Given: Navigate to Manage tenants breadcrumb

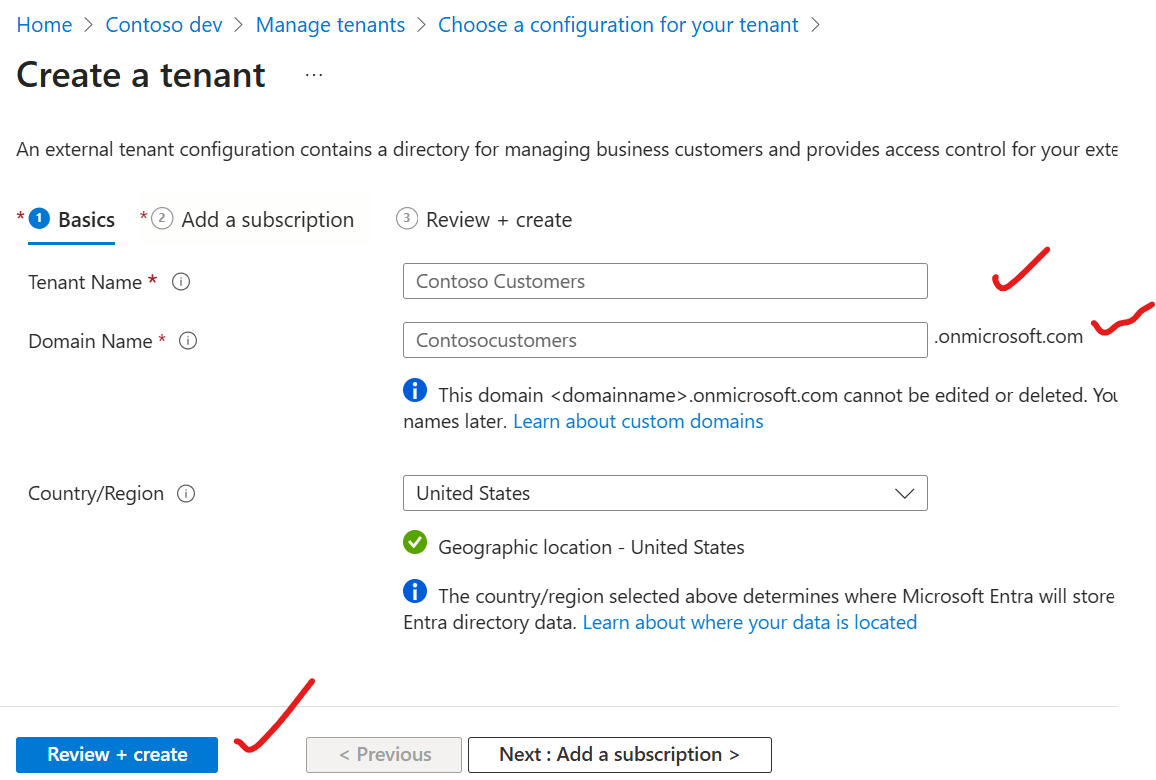Looking at the screenshot, I should click(330, 24).
